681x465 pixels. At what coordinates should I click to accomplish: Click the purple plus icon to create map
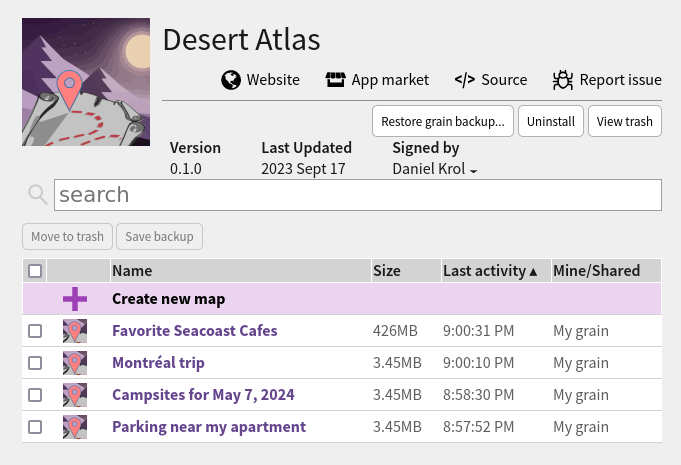[75, 299]
